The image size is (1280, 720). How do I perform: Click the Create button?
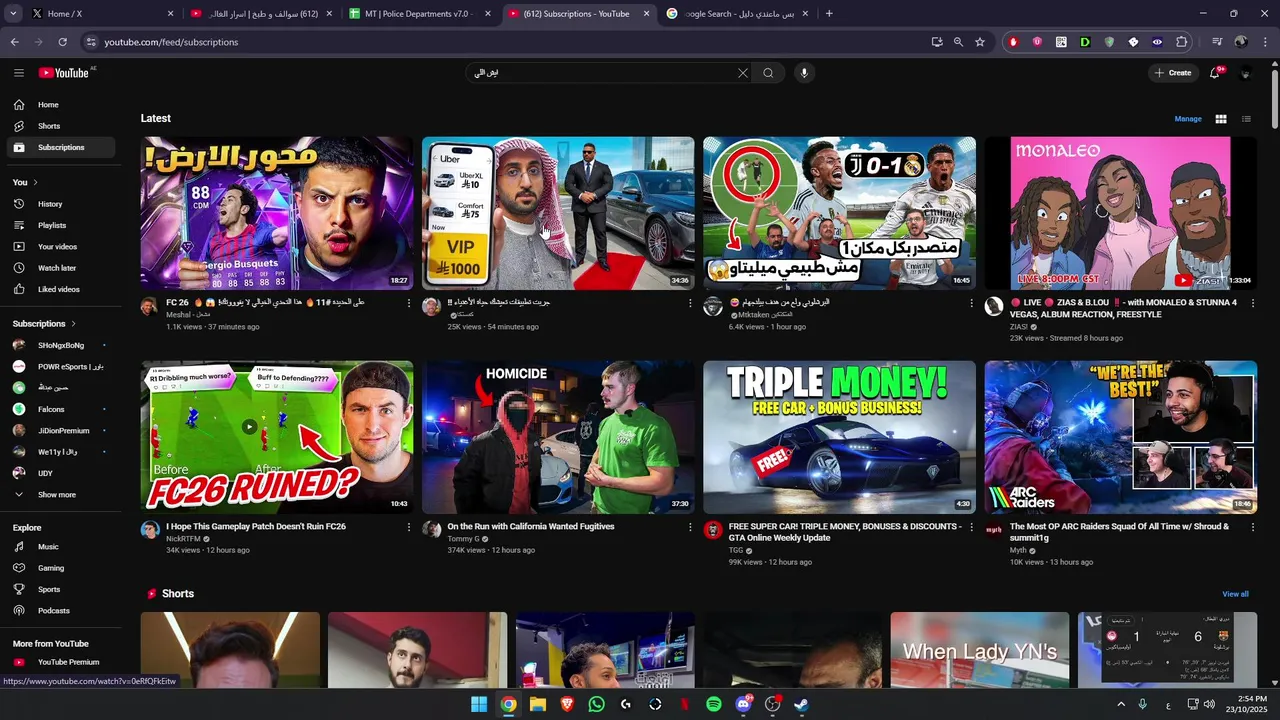pos(1172,73)
